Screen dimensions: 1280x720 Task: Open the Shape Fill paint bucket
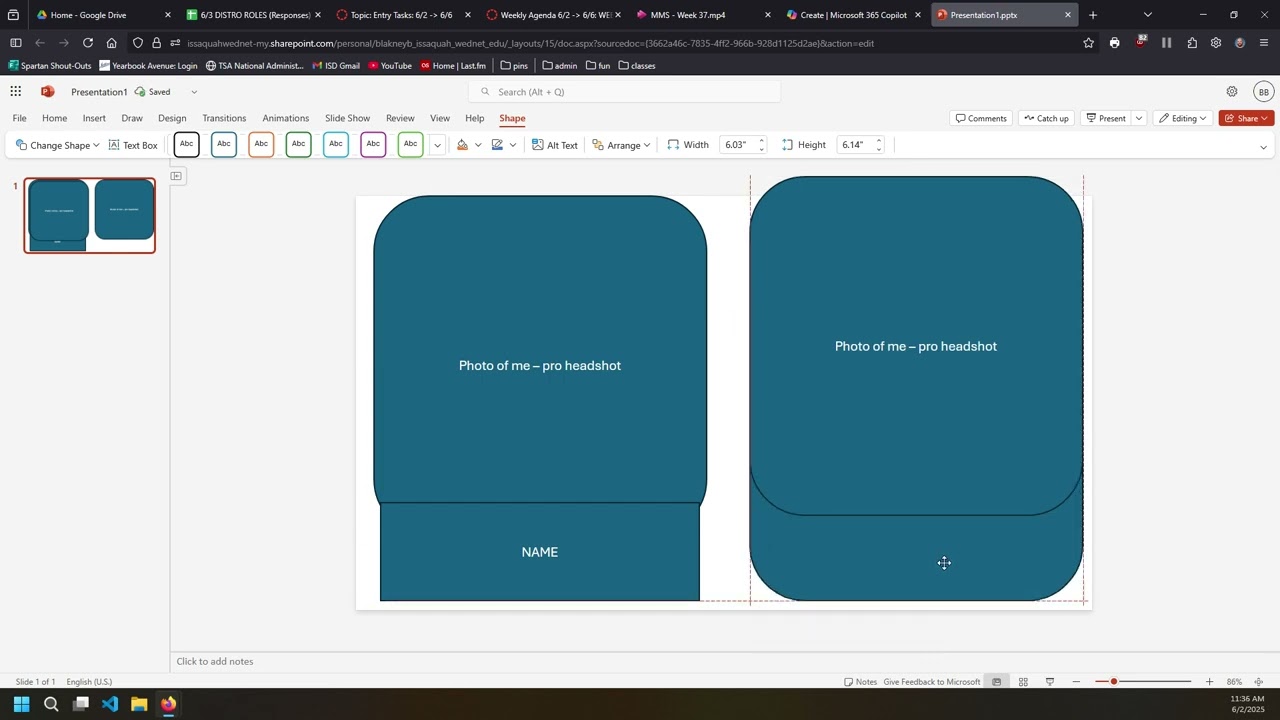(x=462, y=145)
